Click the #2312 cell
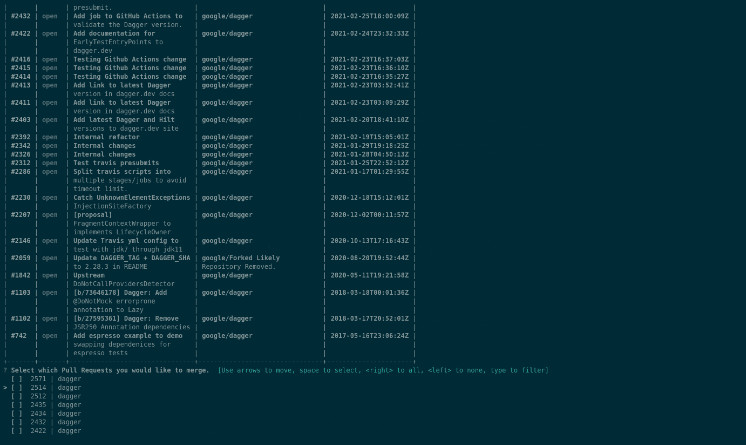This screenshot has height=445, width=746. 20,163
